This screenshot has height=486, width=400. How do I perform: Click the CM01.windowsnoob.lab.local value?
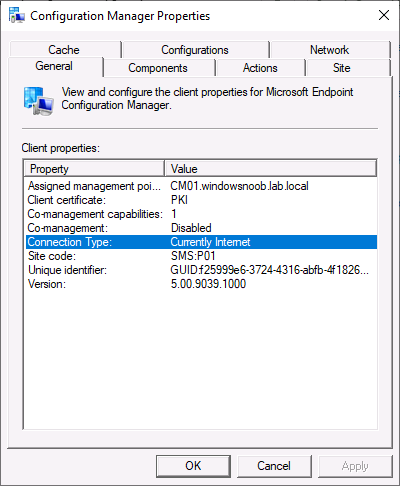[x=239, y=186]
